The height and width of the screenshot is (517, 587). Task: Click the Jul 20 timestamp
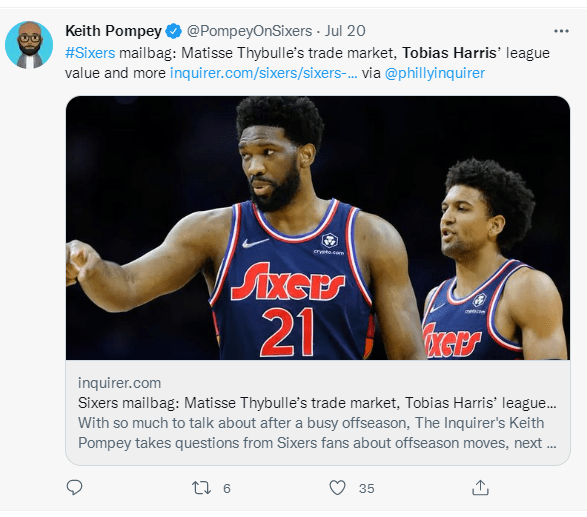pos(345,31)
